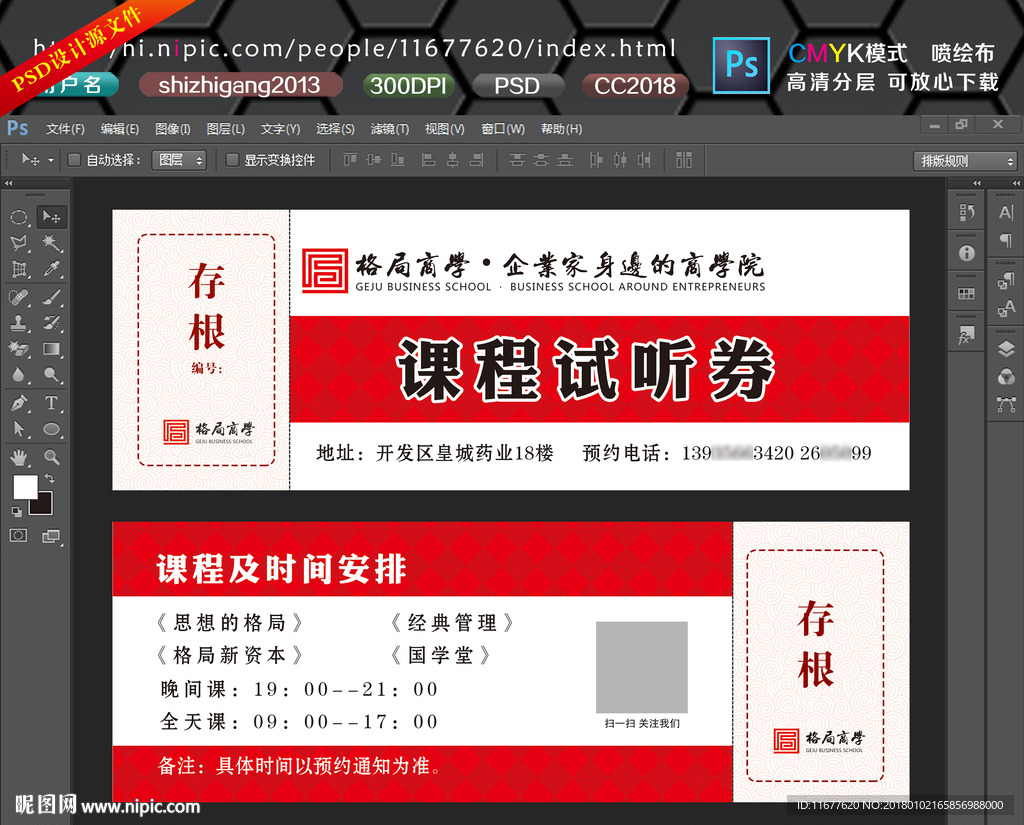The width and height of the screenshot is (1024, 825).
Task: Open the History panel icon
Action: [x=967, y=212]
